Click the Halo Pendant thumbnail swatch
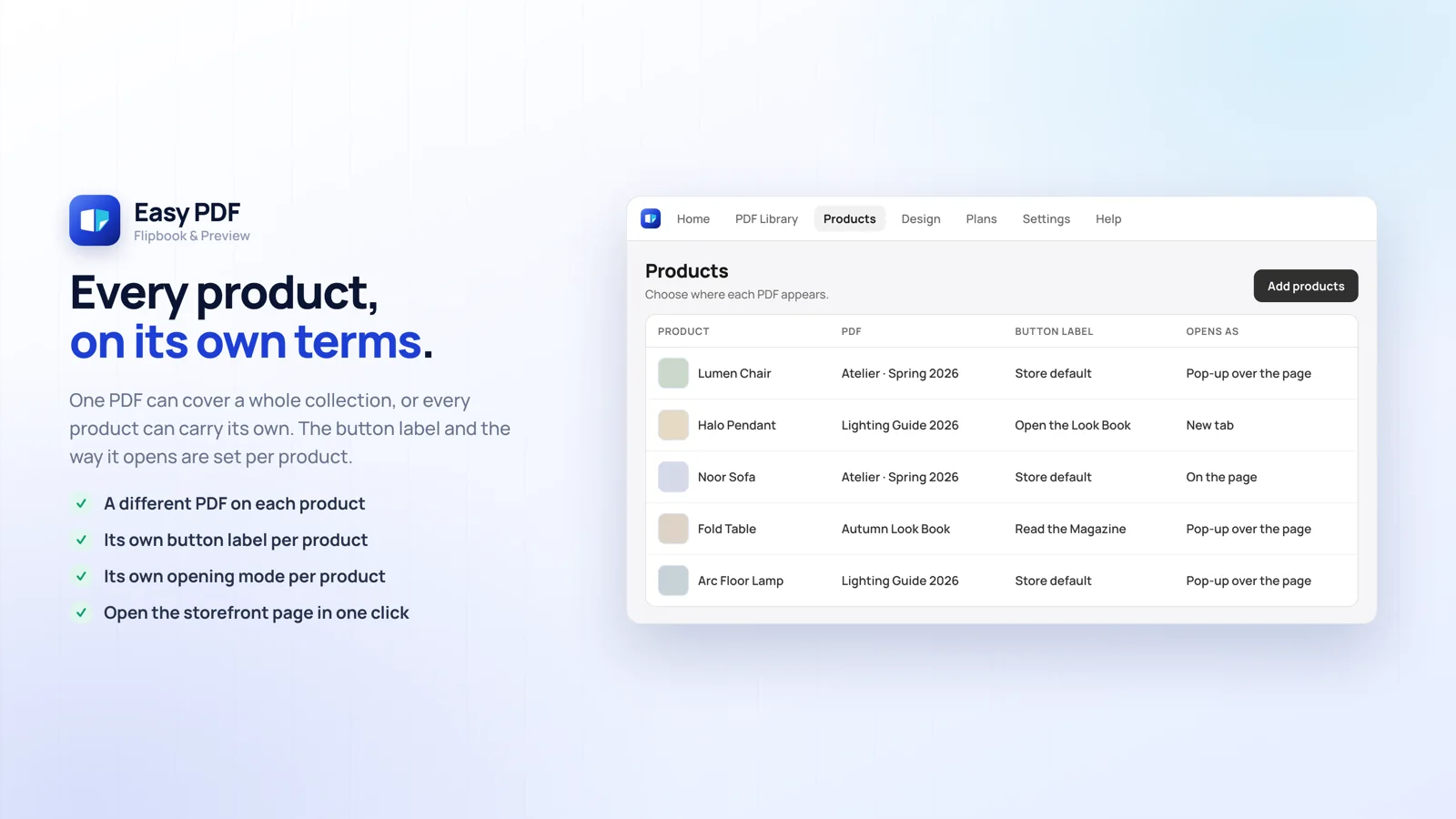This screenshot has height=819, width=1456. click(673, 425)
